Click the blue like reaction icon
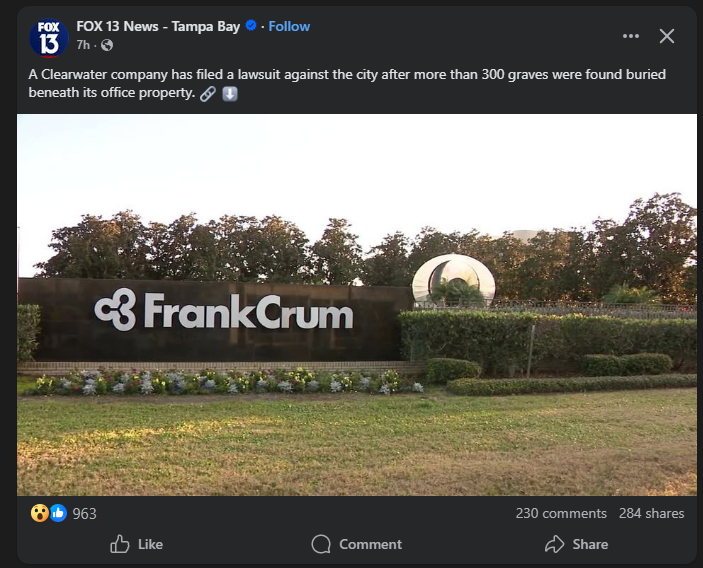 pyautogui.click(x=58, y=513)
